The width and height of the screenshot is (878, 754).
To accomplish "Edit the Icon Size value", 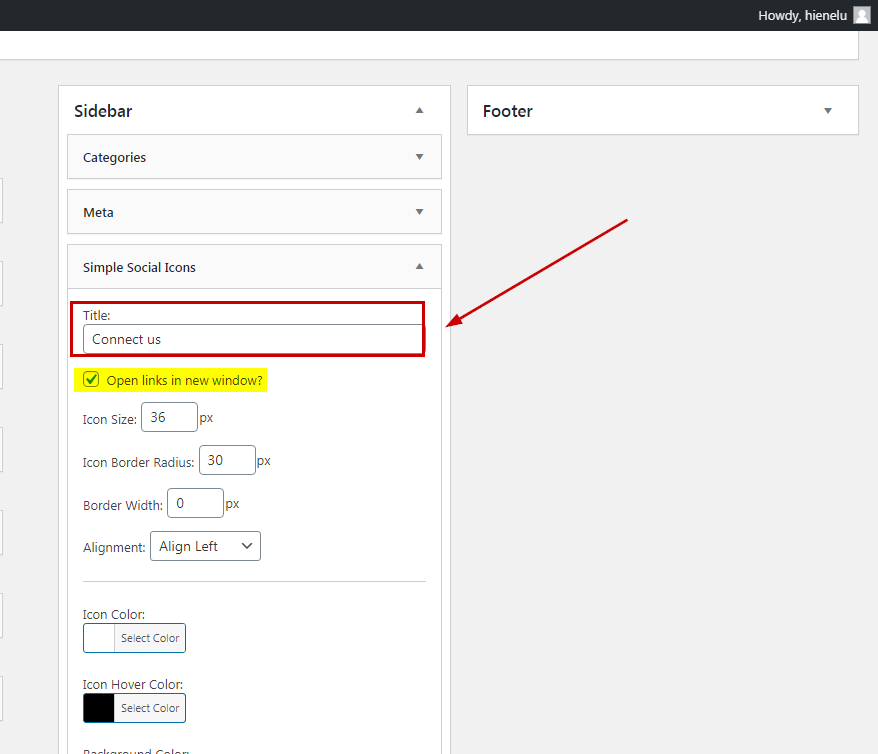I will pyautogui.click(x=169, y=417).
